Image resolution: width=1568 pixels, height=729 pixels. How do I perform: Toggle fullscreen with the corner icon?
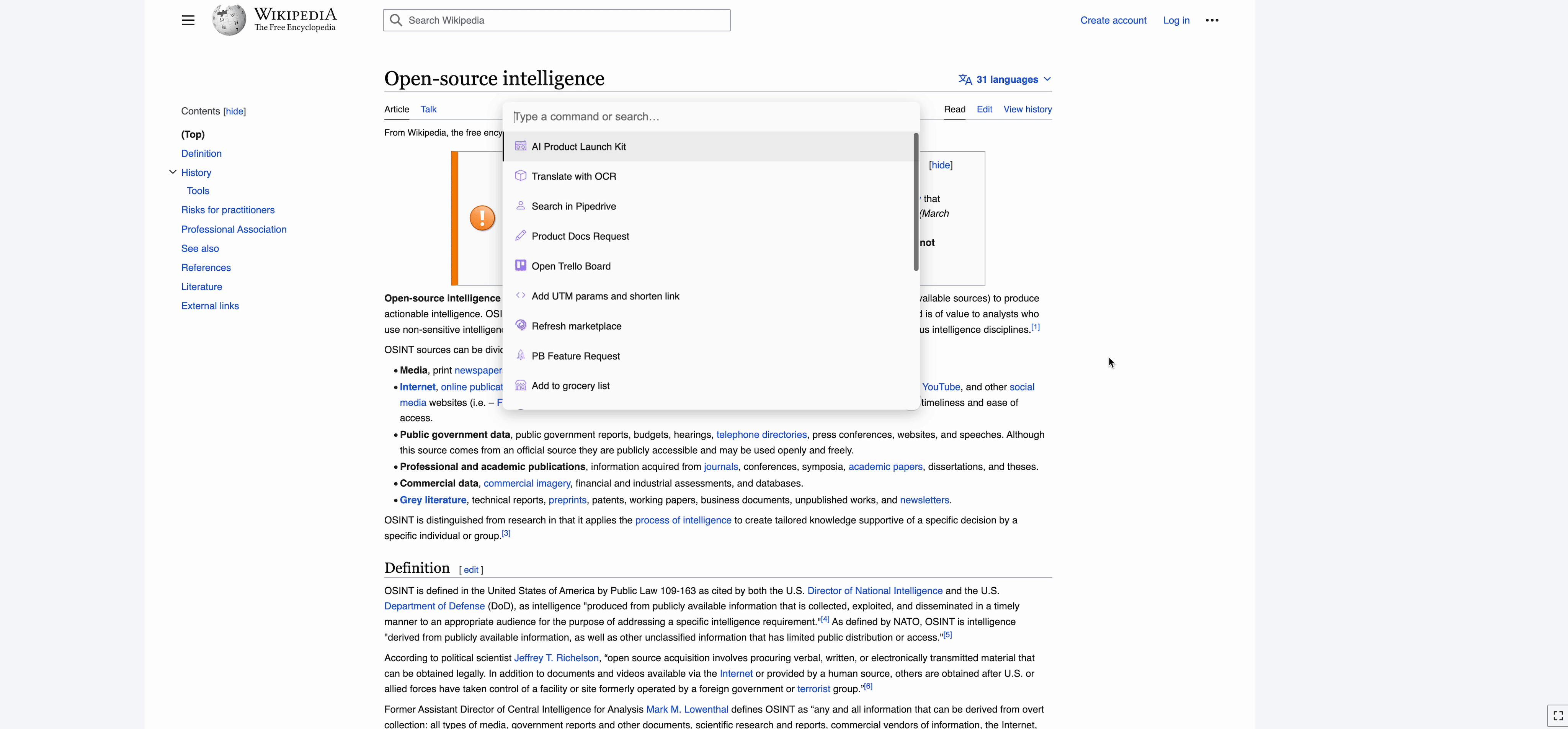coord(1558,716)
